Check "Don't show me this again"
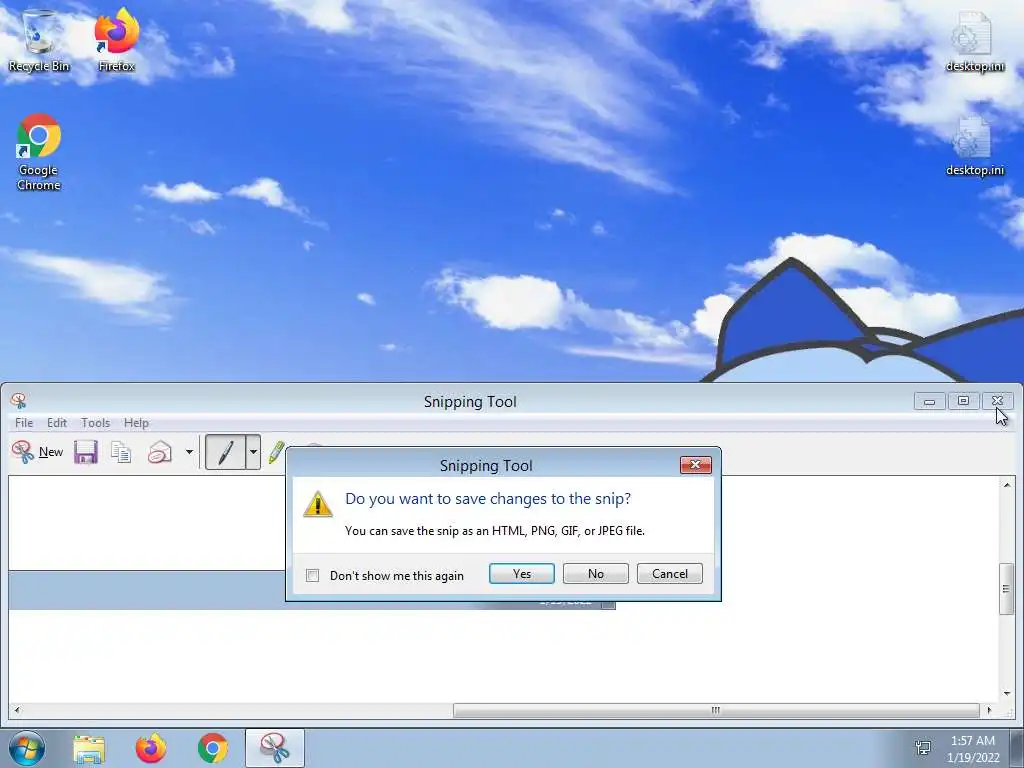The height and width of the screenshot is (768, 1024). [x=313, y=575]
